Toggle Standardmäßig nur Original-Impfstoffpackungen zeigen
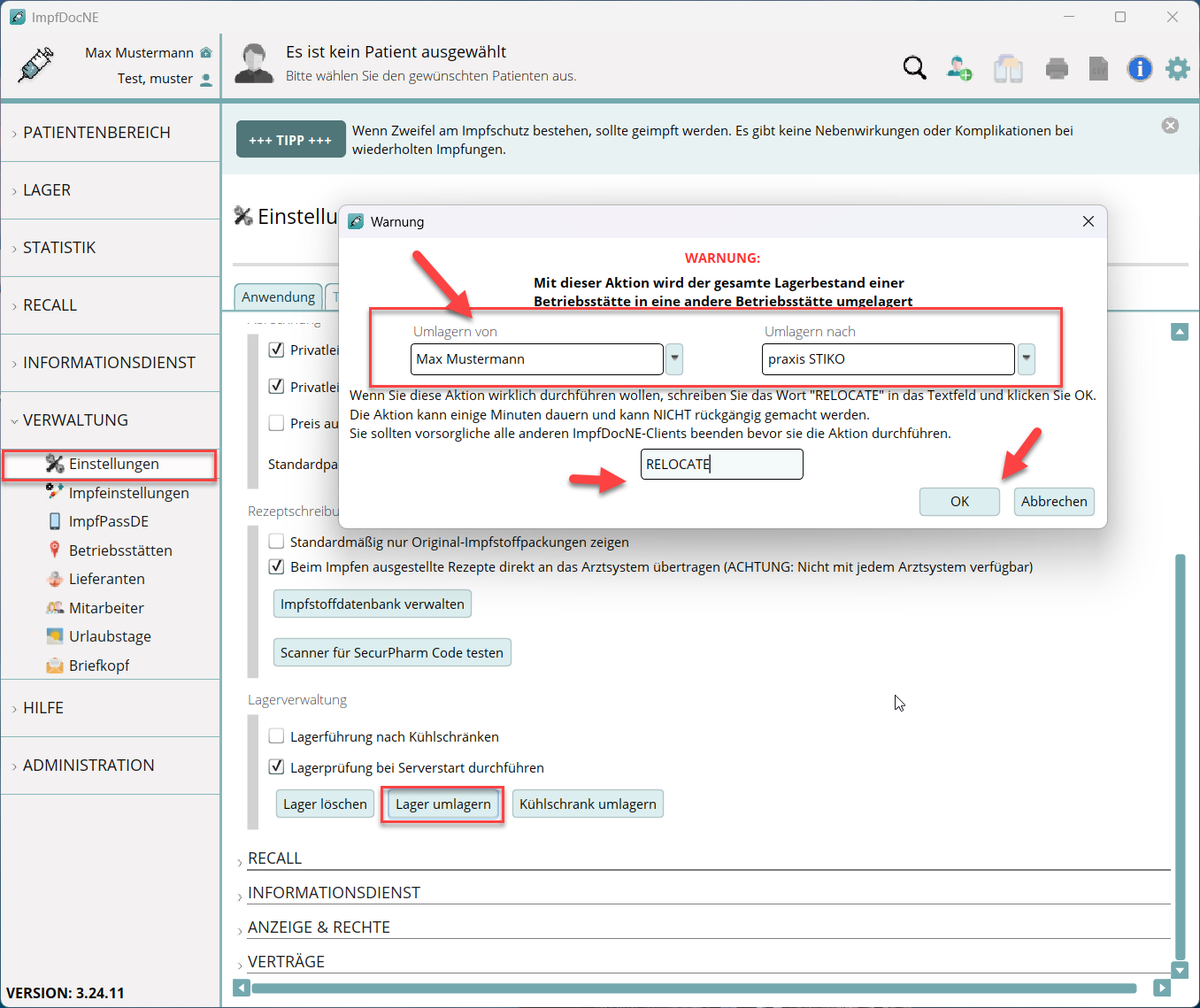 (277, 542)
